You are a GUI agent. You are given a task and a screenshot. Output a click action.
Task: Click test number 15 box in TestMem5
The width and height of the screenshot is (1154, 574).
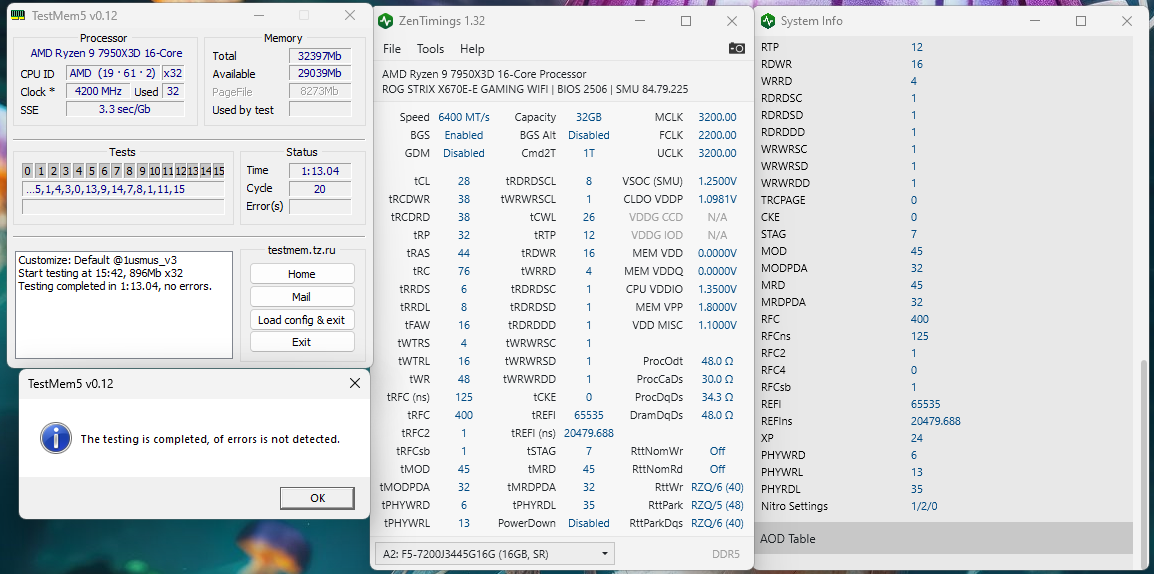tap(219, 171)
